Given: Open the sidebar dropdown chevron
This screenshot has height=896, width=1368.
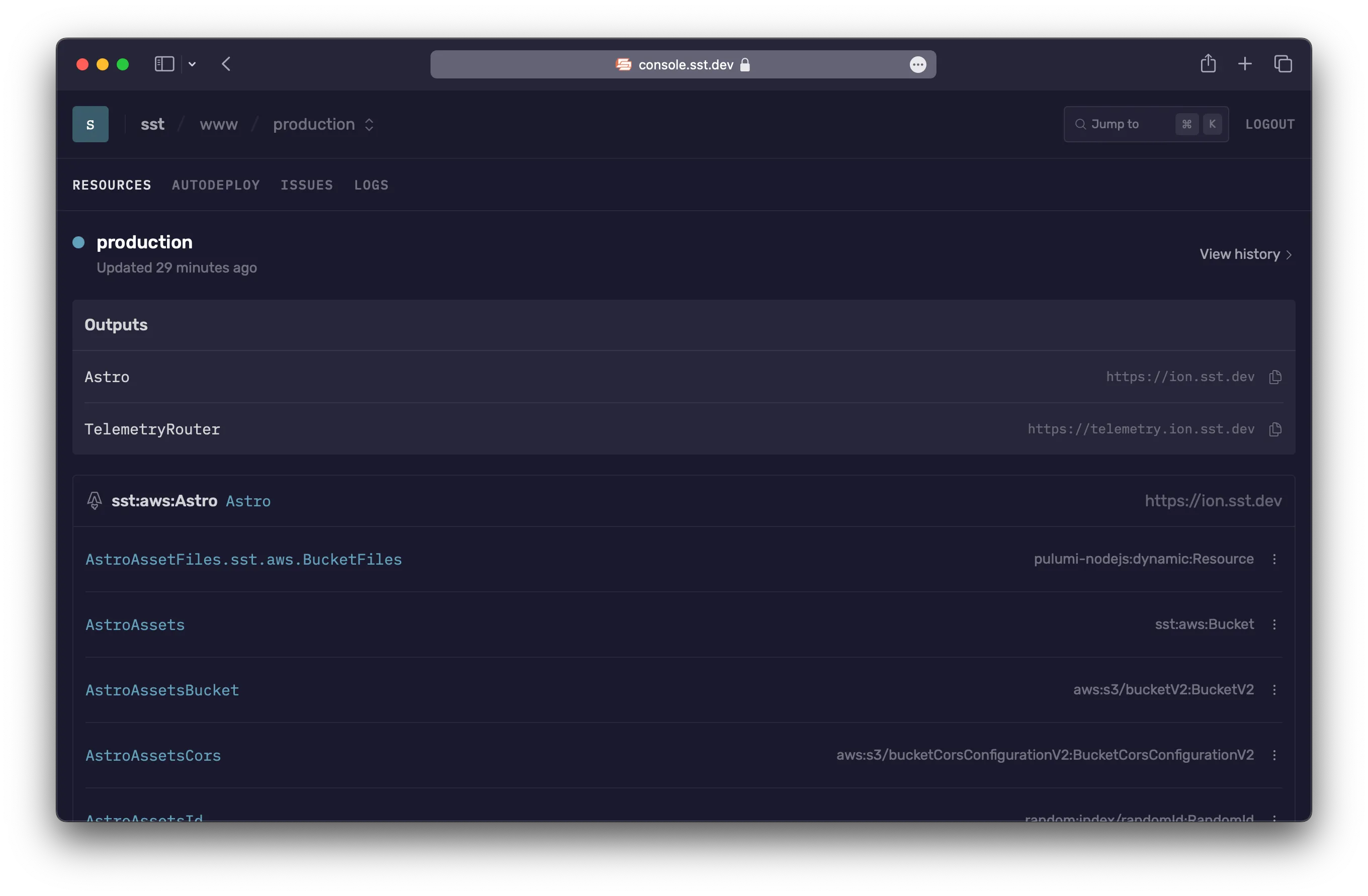Looking at the screenshot, I should [x=192, y=64].
